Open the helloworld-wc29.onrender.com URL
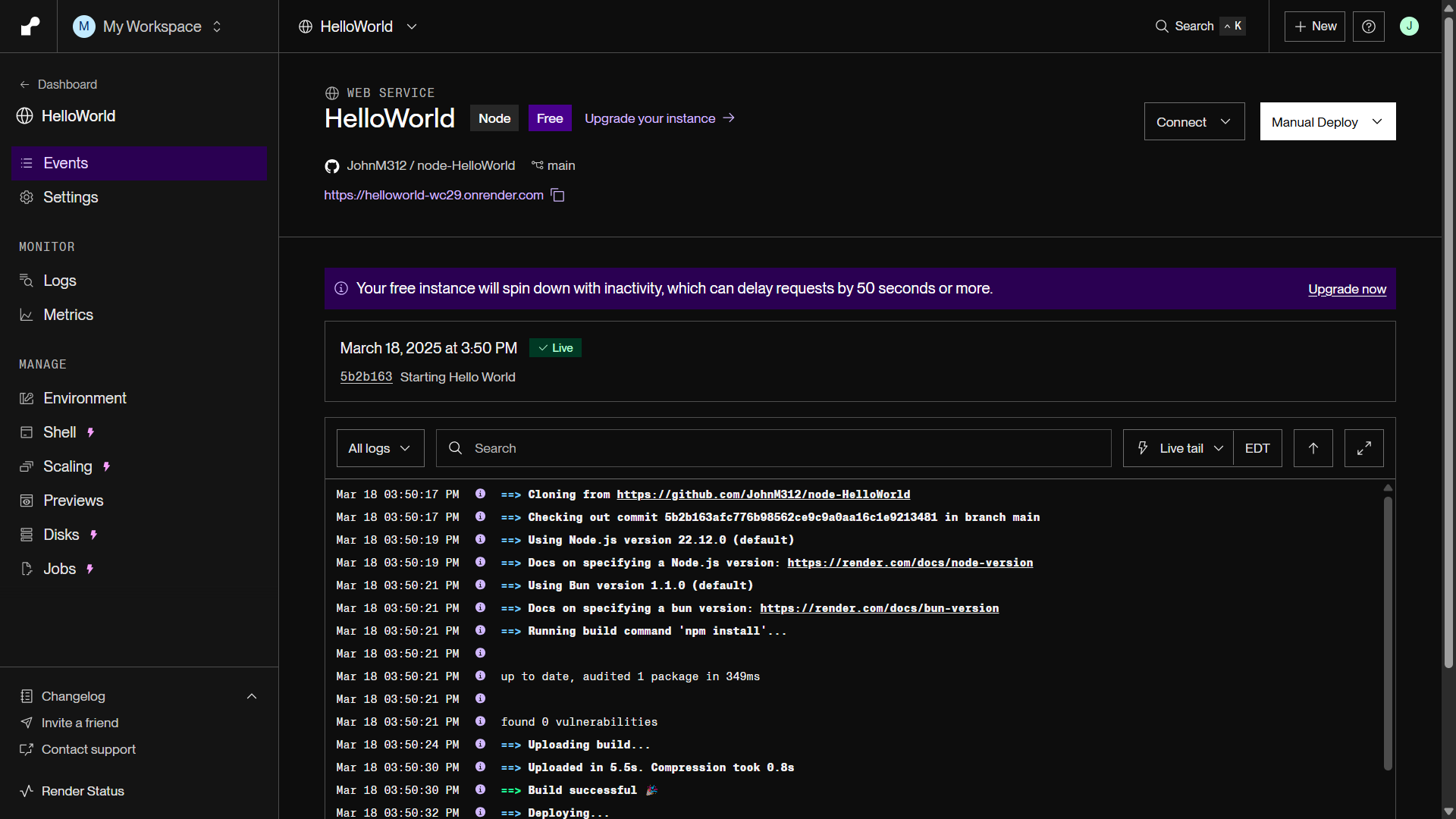Image resolution: width=1456 pixels, height=819 pixels. coord(434,195)
